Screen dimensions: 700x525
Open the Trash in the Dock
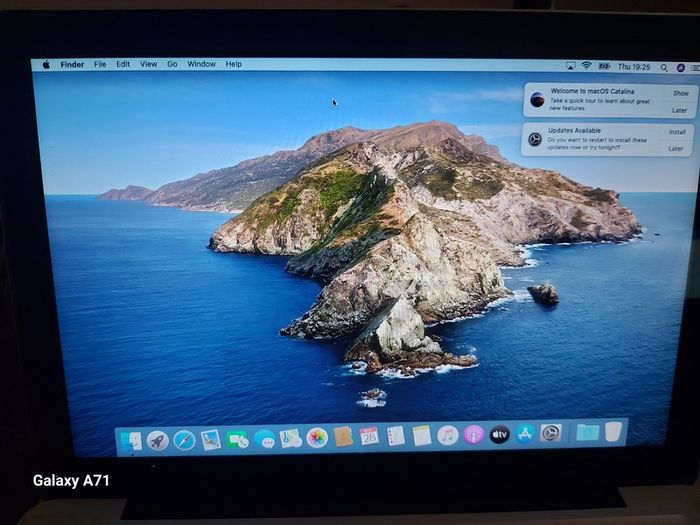[x=613, y=432]
